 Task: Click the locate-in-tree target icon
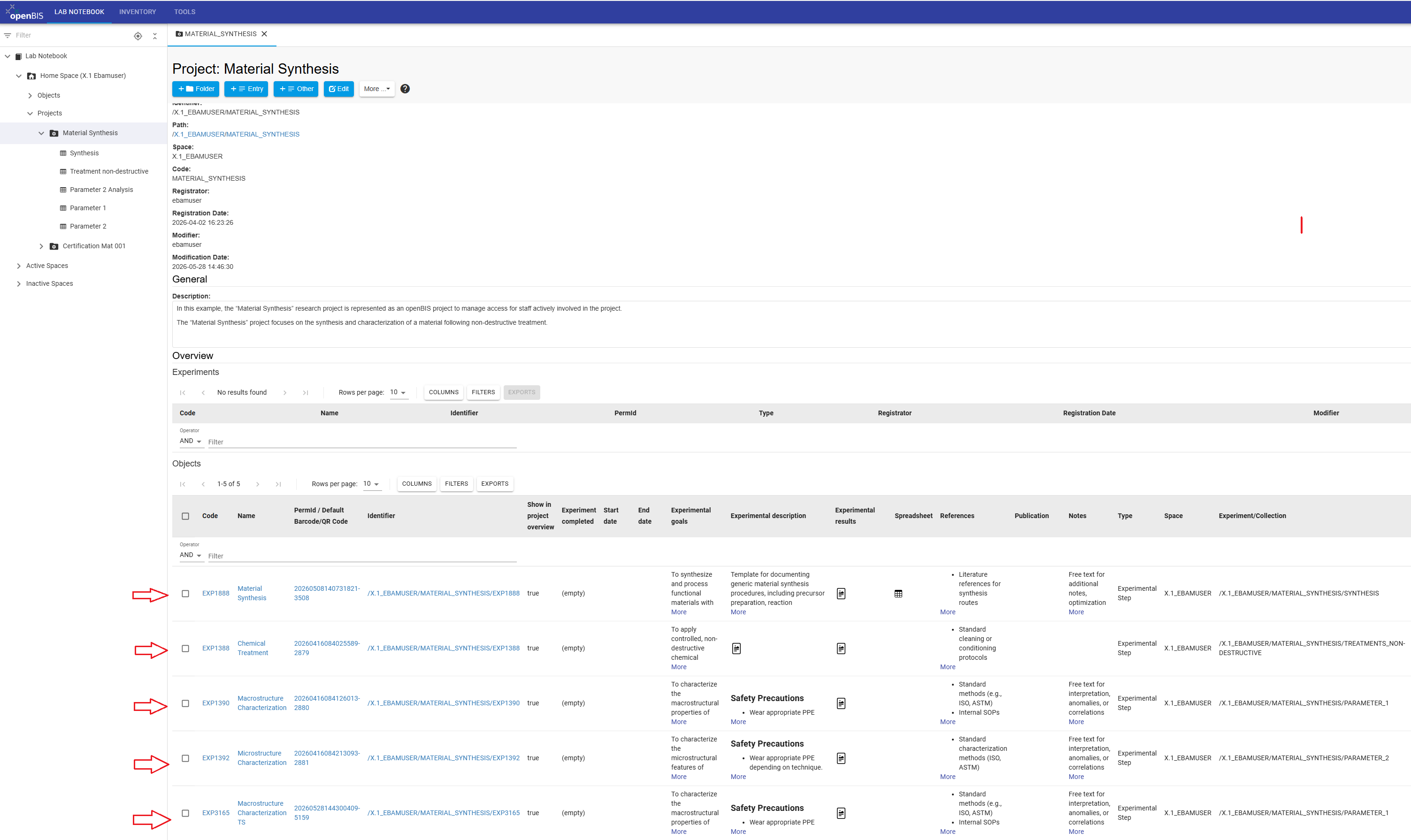(138, 36)
